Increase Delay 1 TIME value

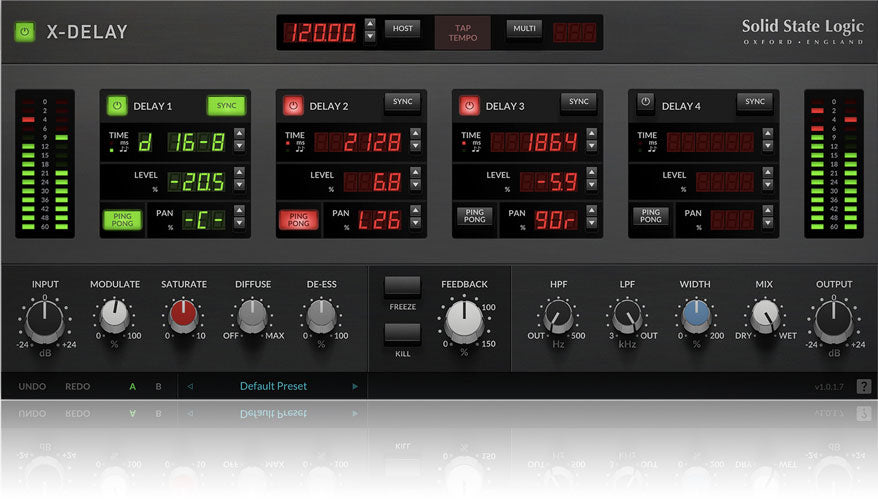[x=239, y=133]
